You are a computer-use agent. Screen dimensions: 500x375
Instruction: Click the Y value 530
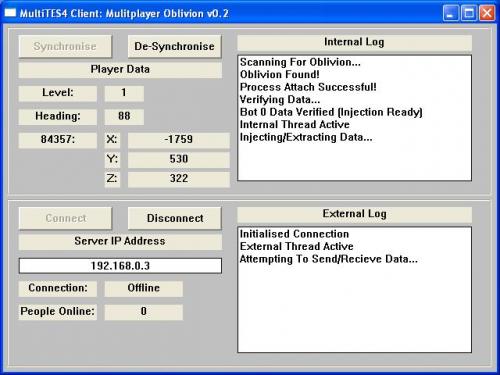tap(179, 159)
